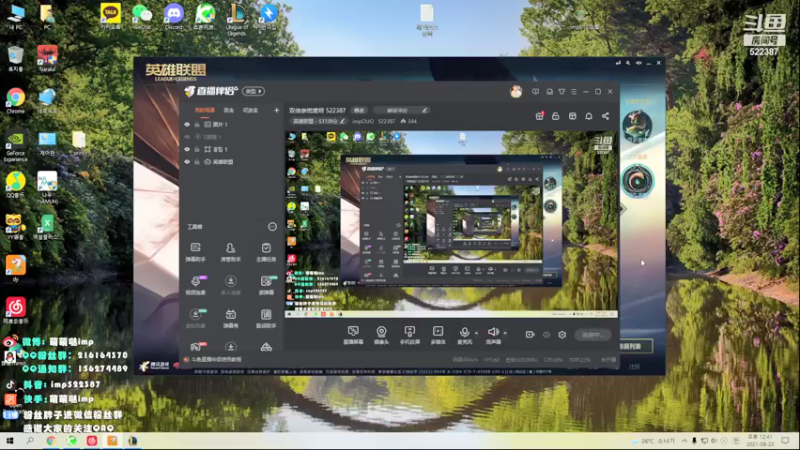Click the grey live-stream status button
The image size is (800, 450).
(x=592, y=335)
